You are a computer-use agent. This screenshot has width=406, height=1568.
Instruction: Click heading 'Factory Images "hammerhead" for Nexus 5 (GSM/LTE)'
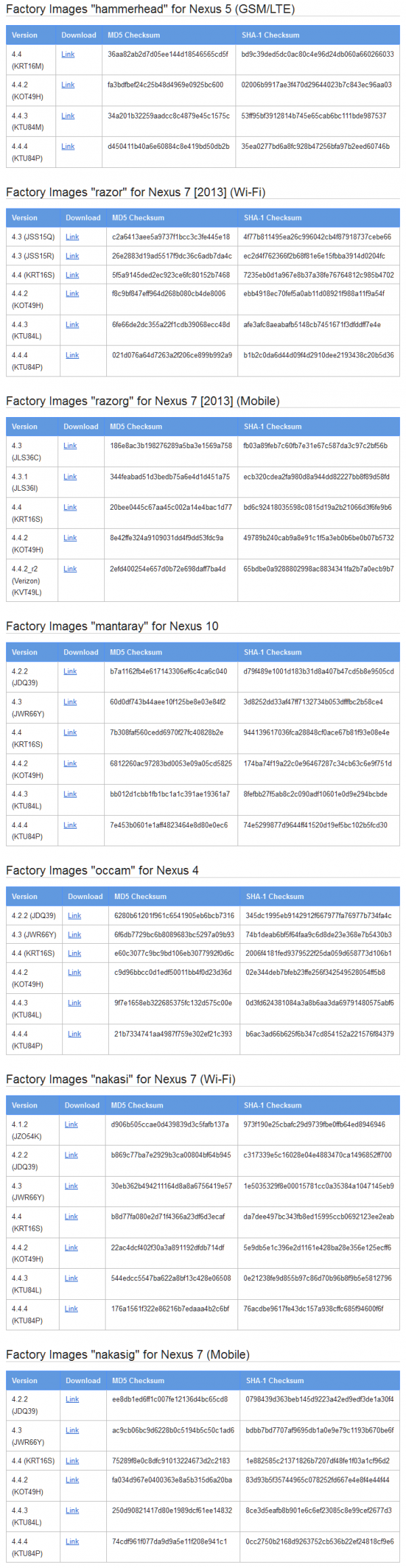pos(150,9)
